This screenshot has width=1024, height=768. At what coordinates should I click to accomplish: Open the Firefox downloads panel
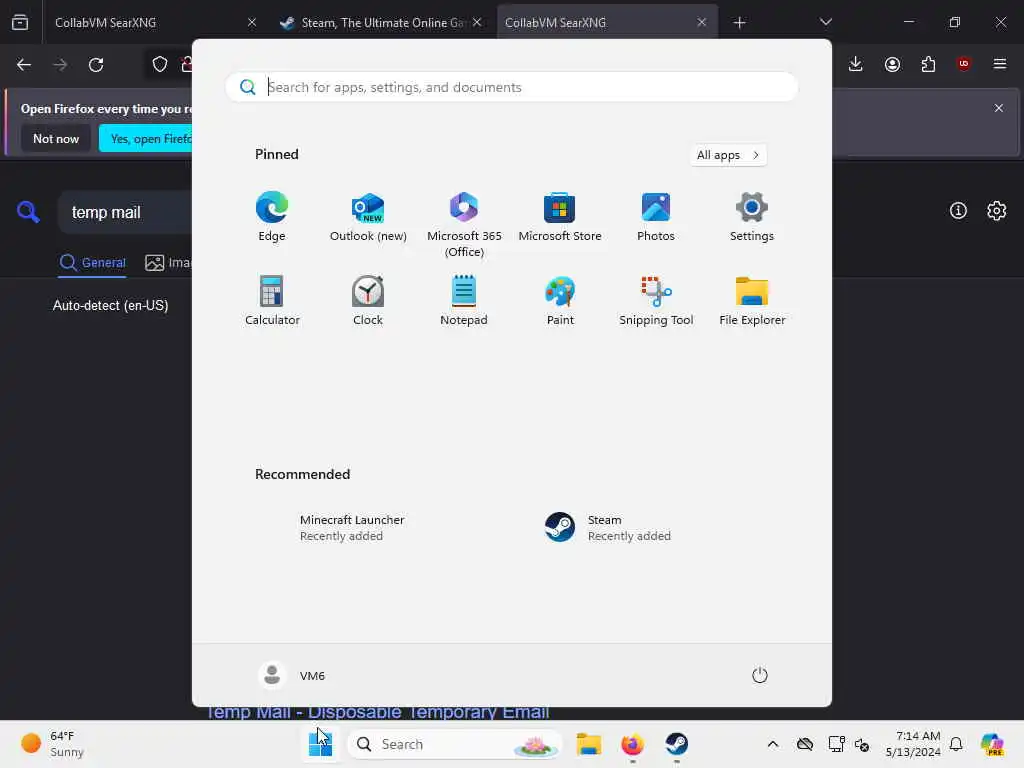856,64
